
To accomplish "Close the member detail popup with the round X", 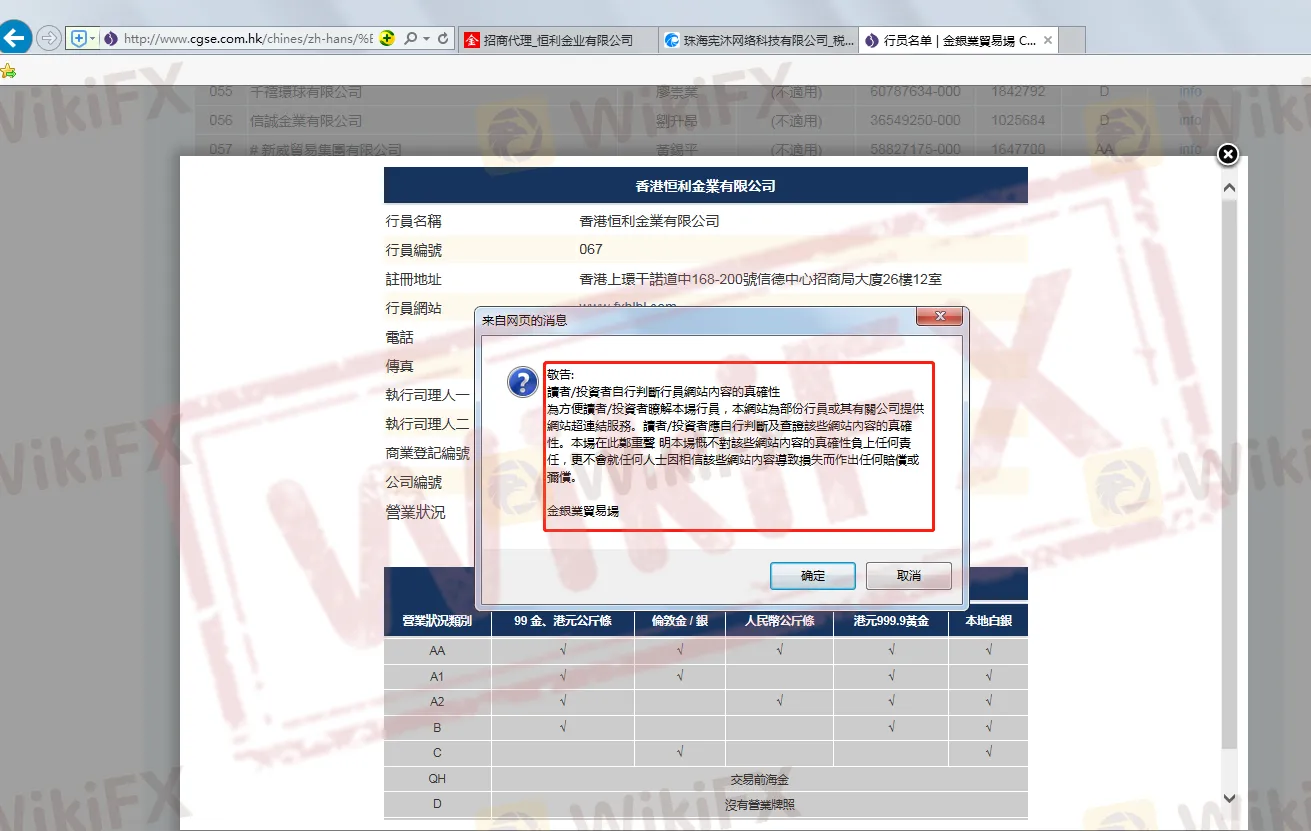I will pyautogui.click(x=1228, y=154).
